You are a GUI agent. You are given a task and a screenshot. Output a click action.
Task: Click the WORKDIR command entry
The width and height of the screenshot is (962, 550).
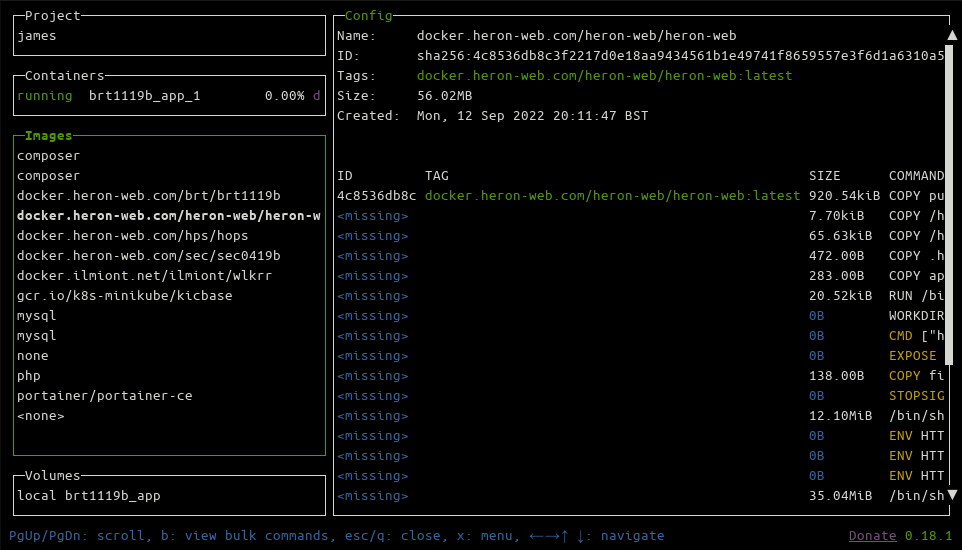pyautogui.click(x=917, y=316)
